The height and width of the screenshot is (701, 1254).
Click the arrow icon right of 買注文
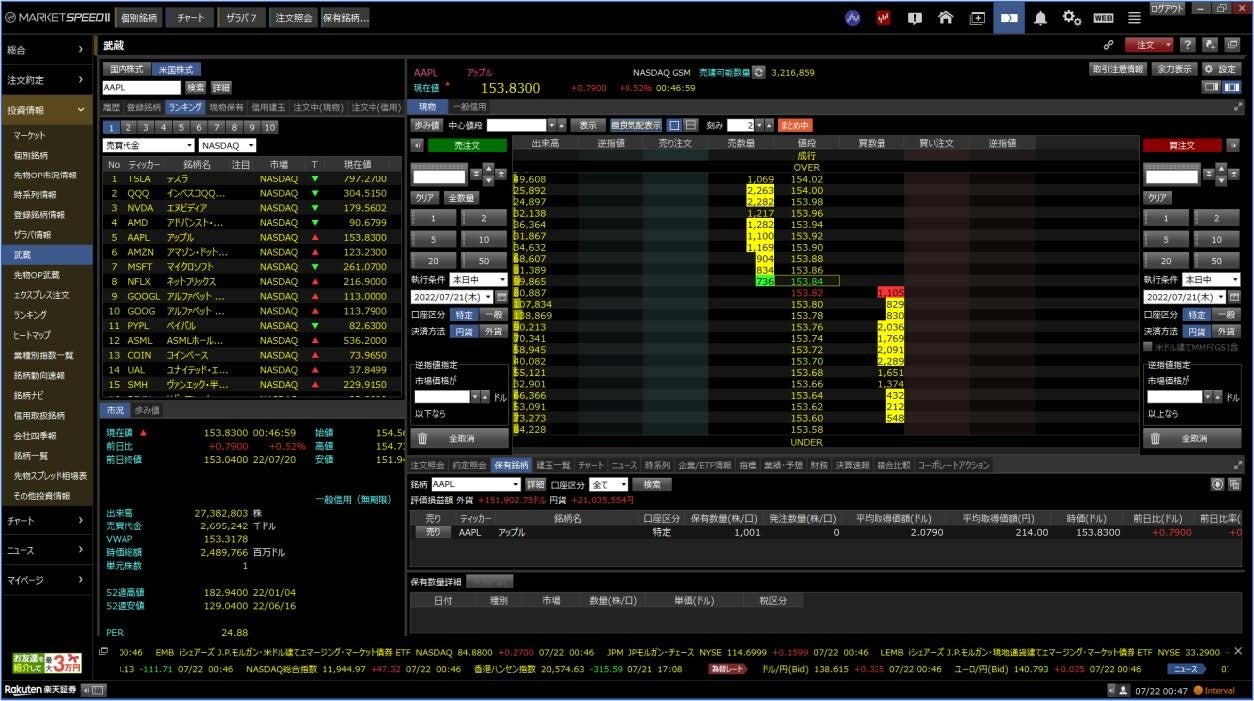pos(1233,145)
